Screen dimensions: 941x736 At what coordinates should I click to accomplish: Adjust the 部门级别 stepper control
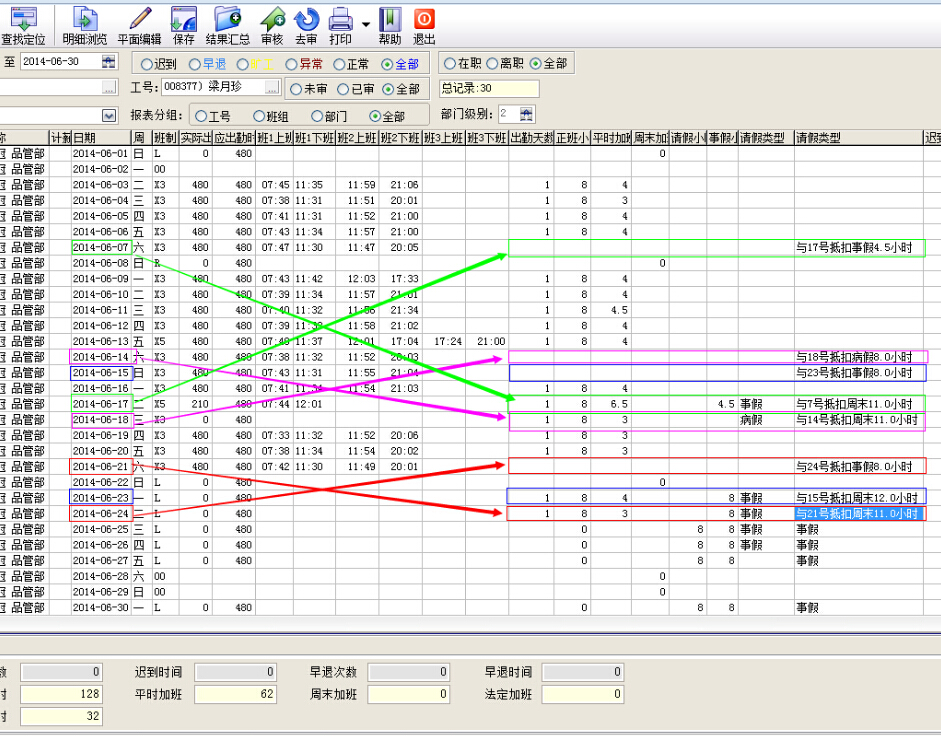coord(526,114)
